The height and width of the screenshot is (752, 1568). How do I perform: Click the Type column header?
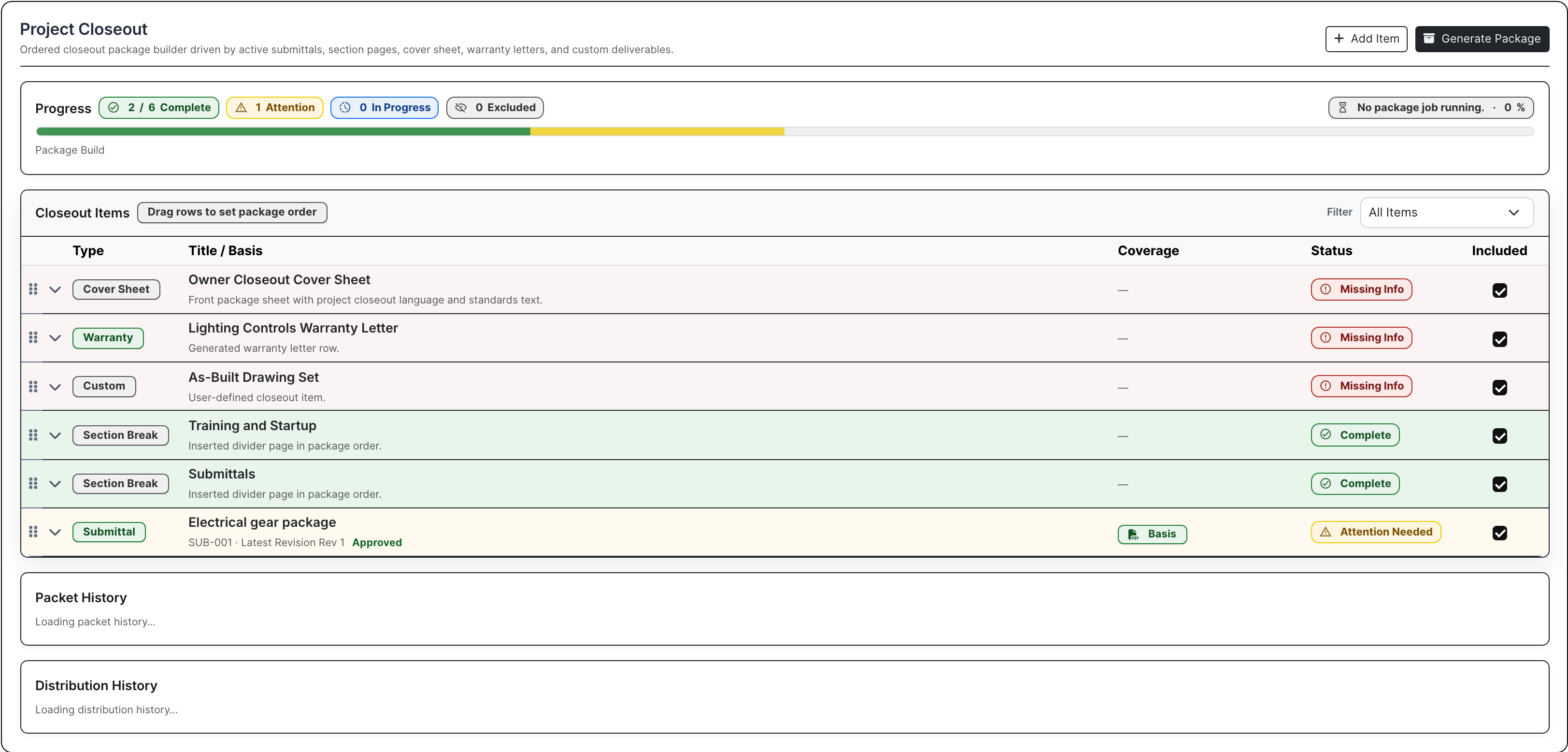click(x=88, y=251)
